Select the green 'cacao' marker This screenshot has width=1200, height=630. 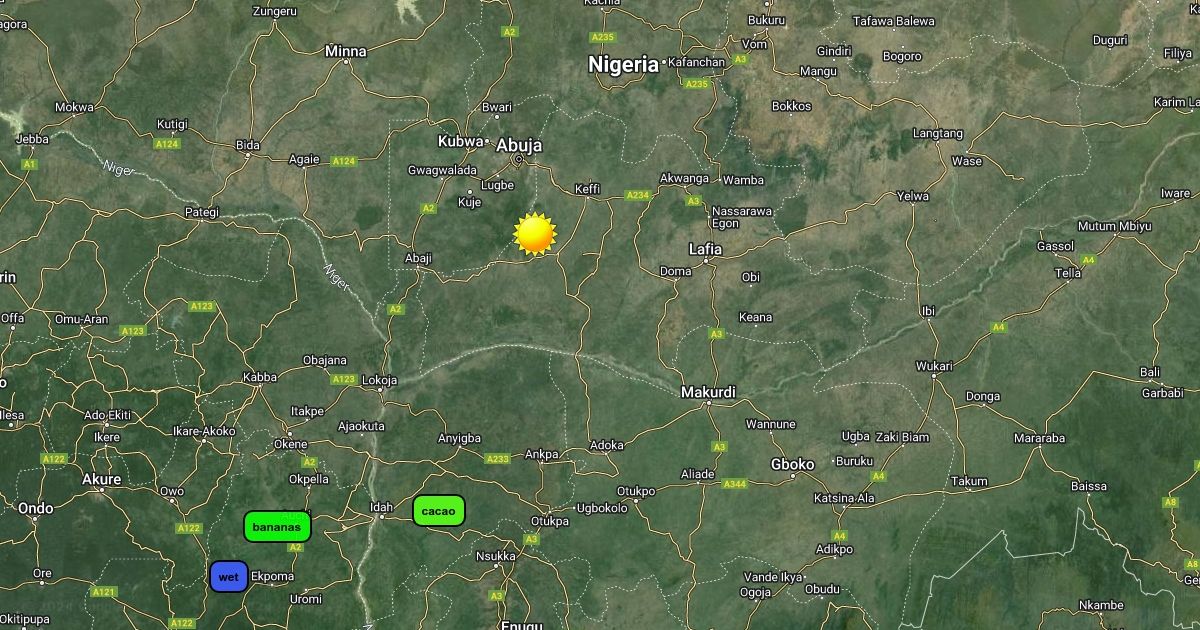[x=439, y=511]
